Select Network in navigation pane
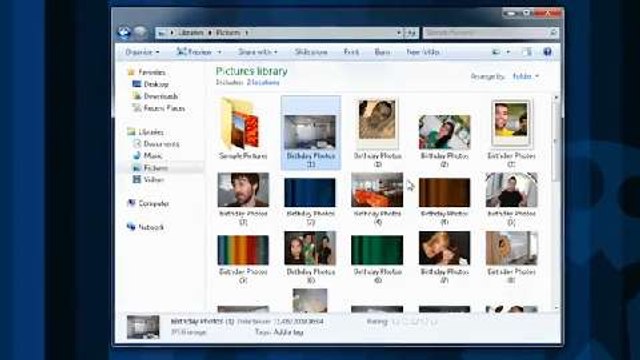 [x=151, y=227]
